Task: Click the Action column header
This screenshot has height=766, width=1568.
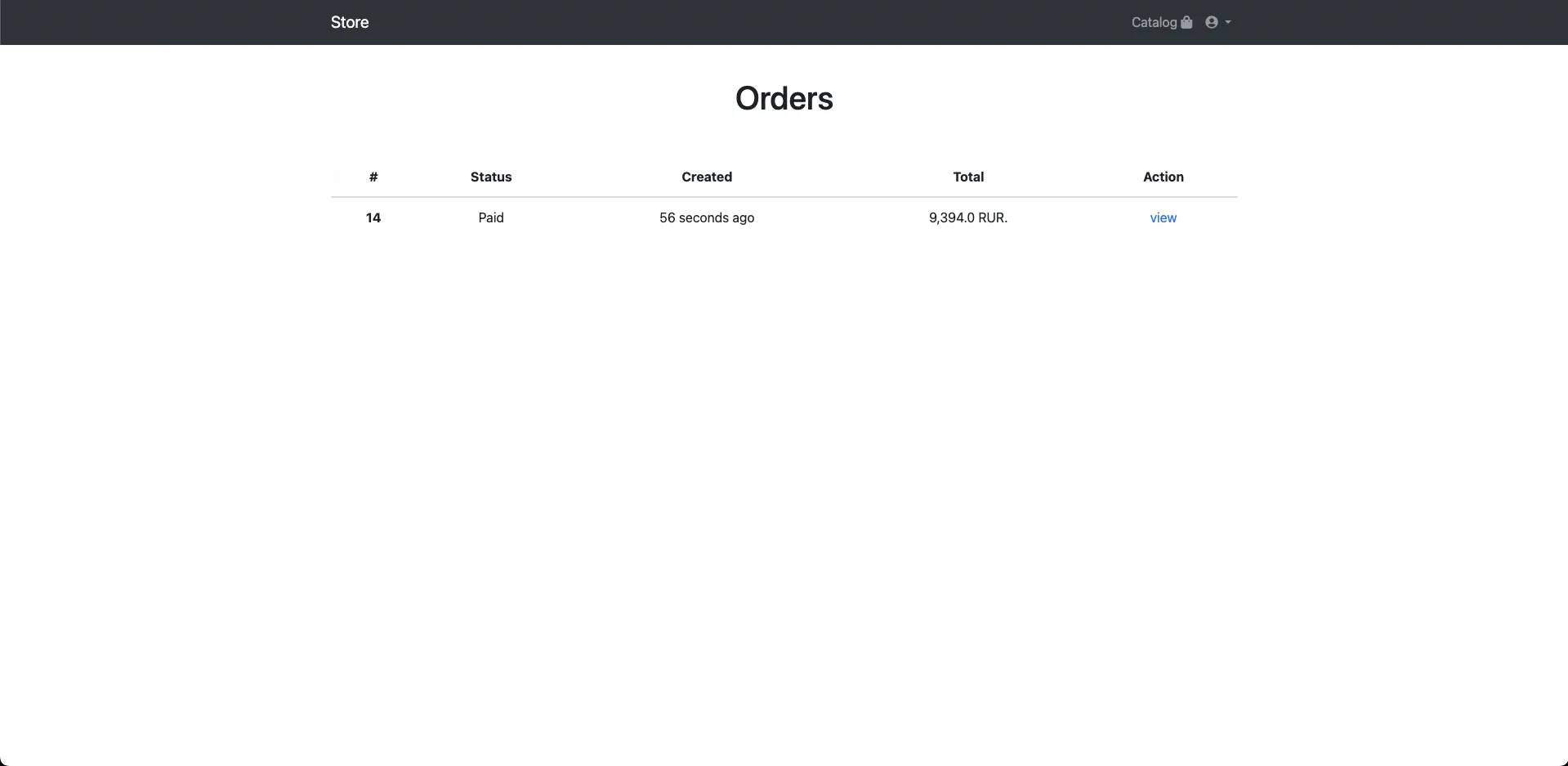Action: coord(1164,177)
